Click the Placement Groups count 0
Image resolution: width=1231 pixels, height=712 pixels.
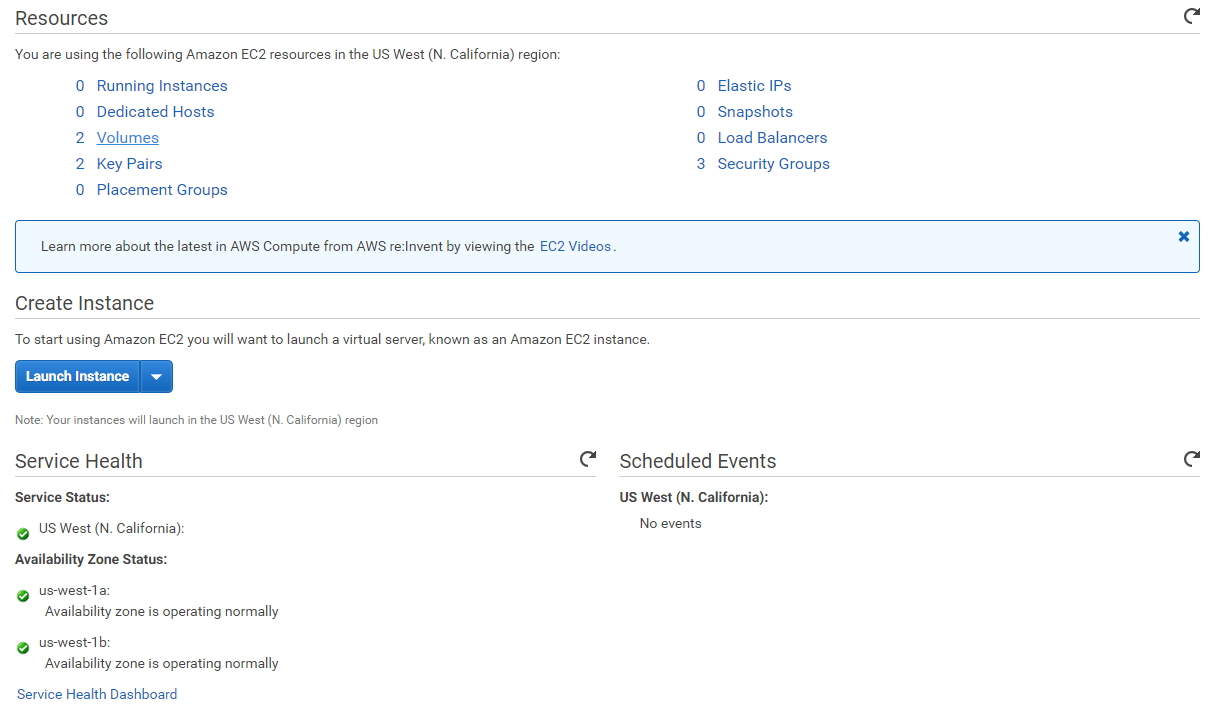pos(80,190)
